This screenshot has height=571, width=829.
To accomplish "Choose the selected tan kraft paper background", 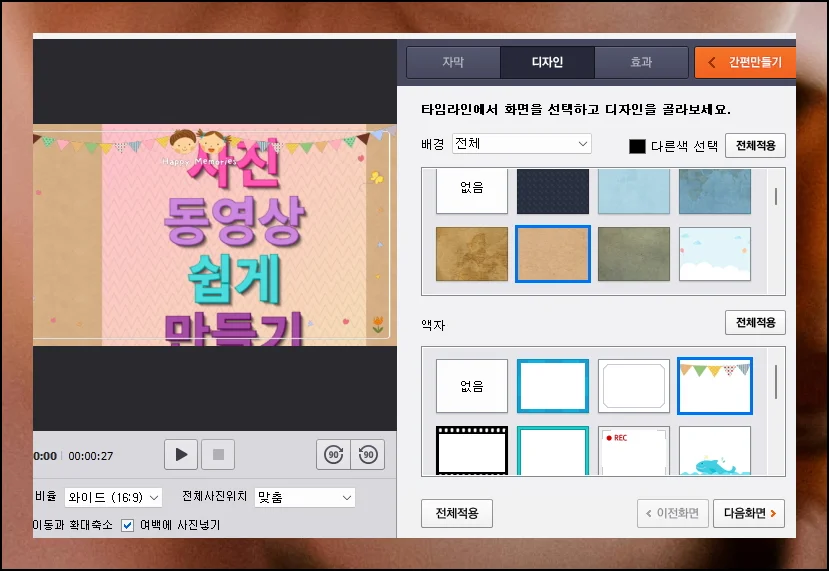I will 552,254.
